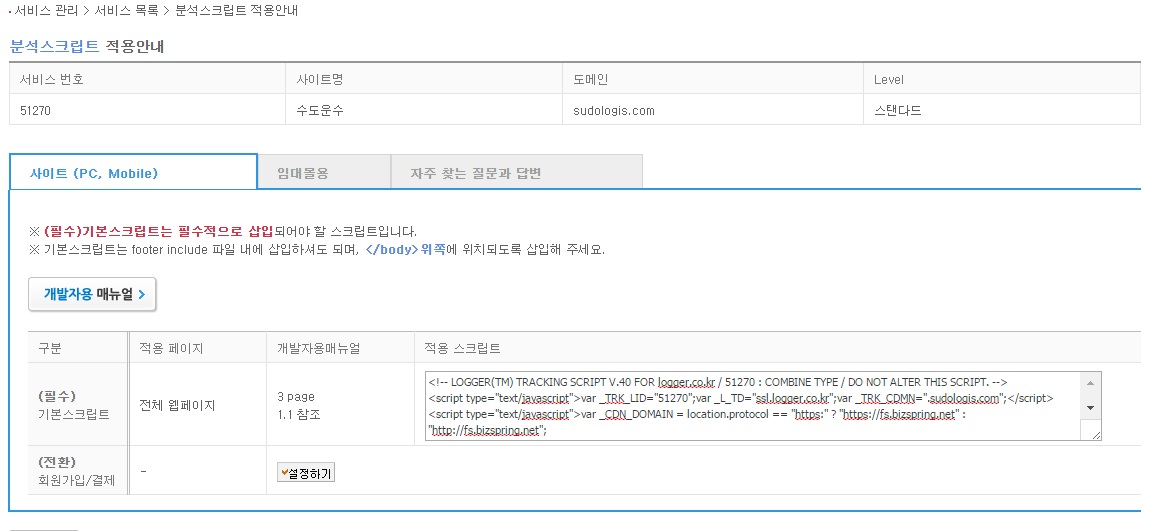Click the script textarea scroll up arrow
This screenshot has width=1158, height=531.
pyautogui.click(x=1090, y=383)
